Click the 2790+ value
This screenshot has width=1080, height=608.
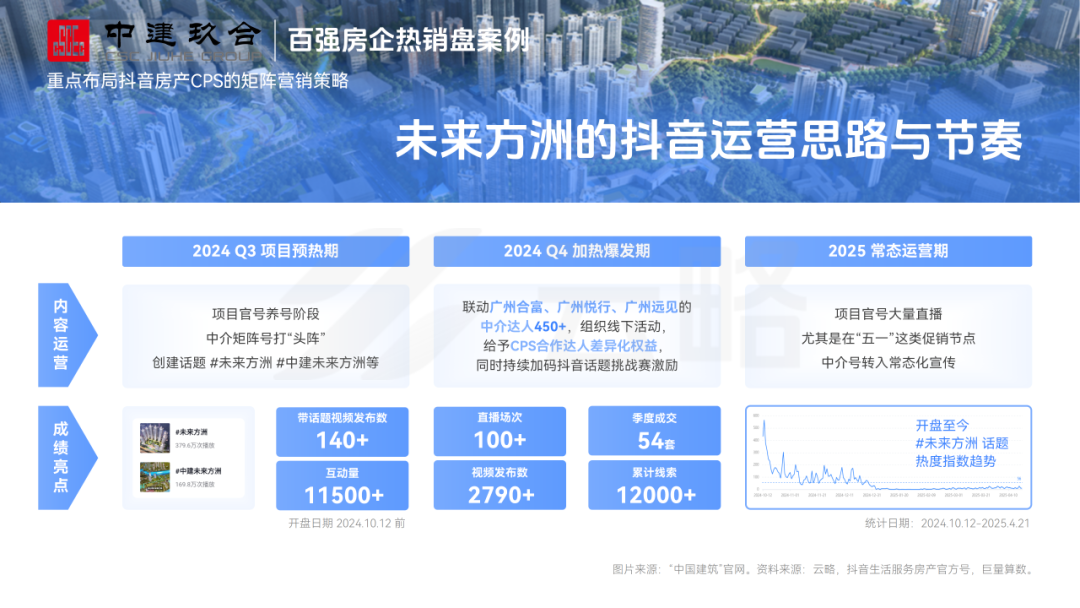point(501,494)
